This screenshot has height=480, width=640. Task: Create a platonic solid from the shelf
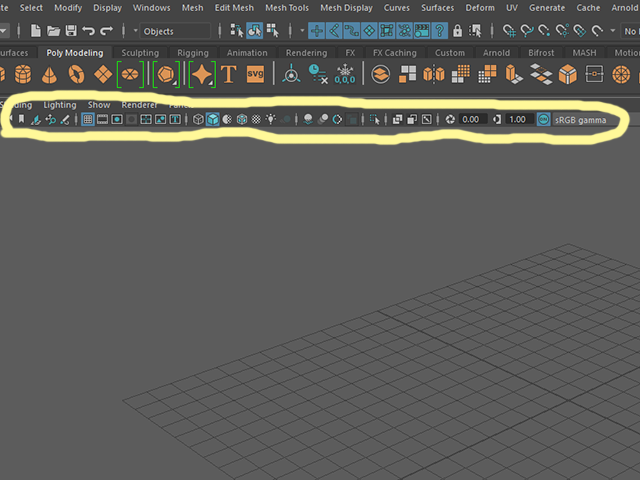[x=166, y=74]
